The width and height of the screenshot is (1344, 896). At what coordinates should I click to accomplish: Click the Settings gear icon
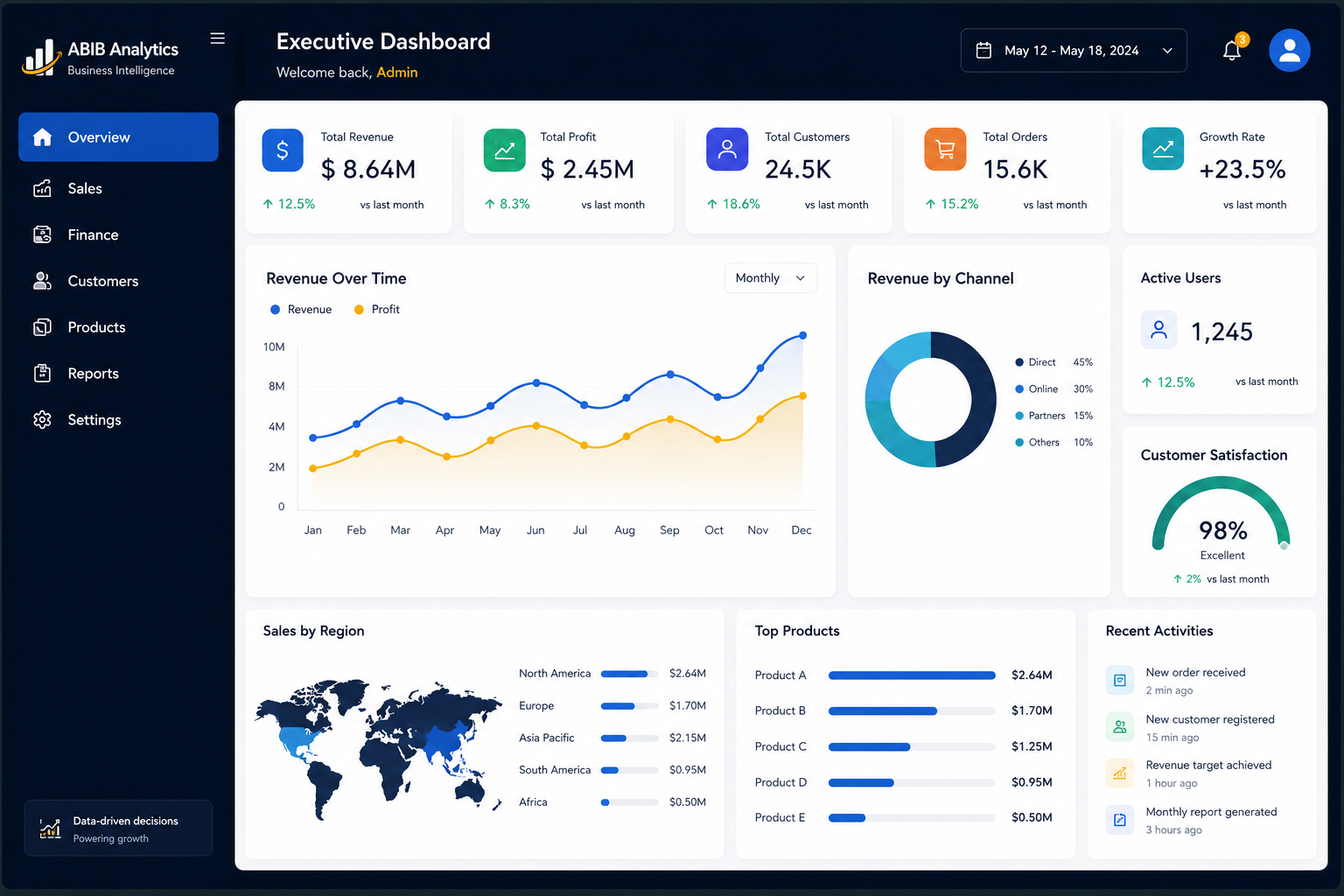pos(42,420)
